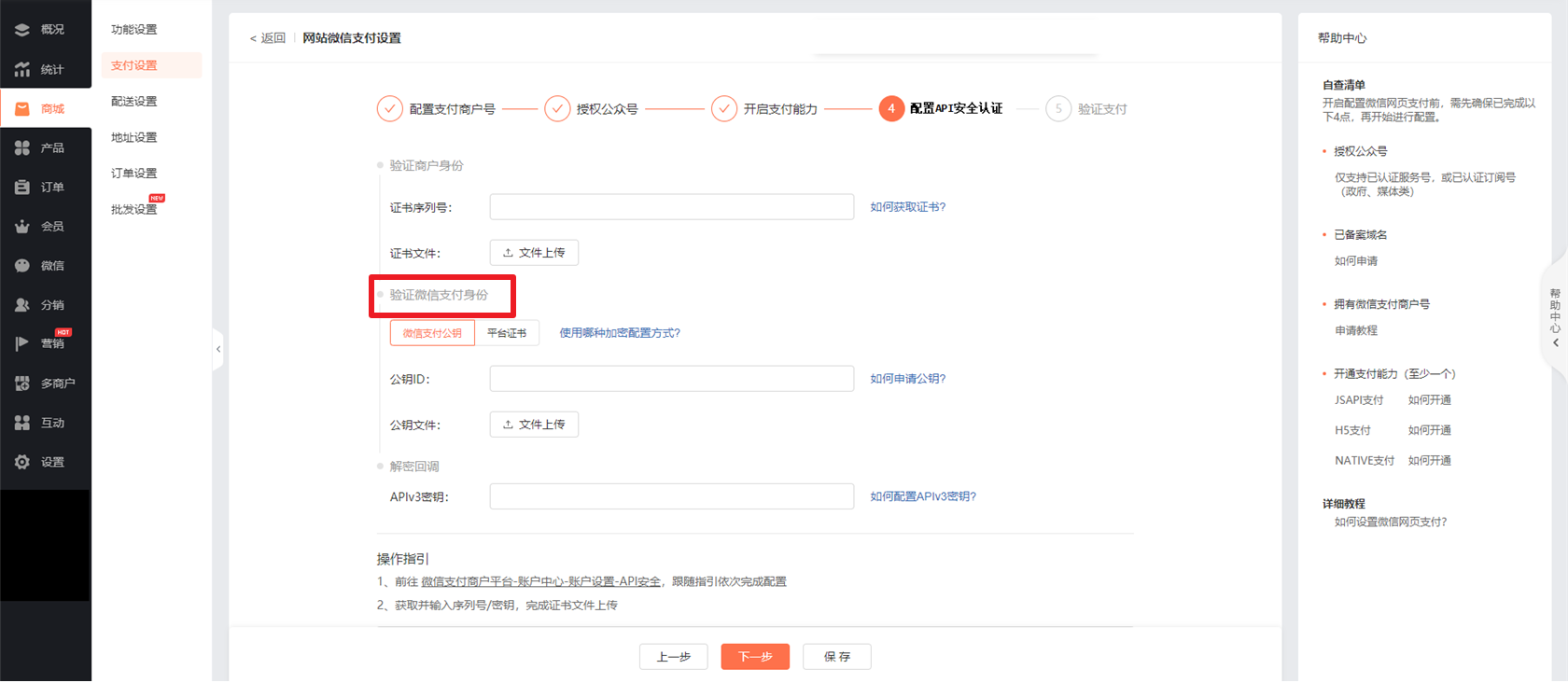Open the 会员 members crown icon

point(22,226)
